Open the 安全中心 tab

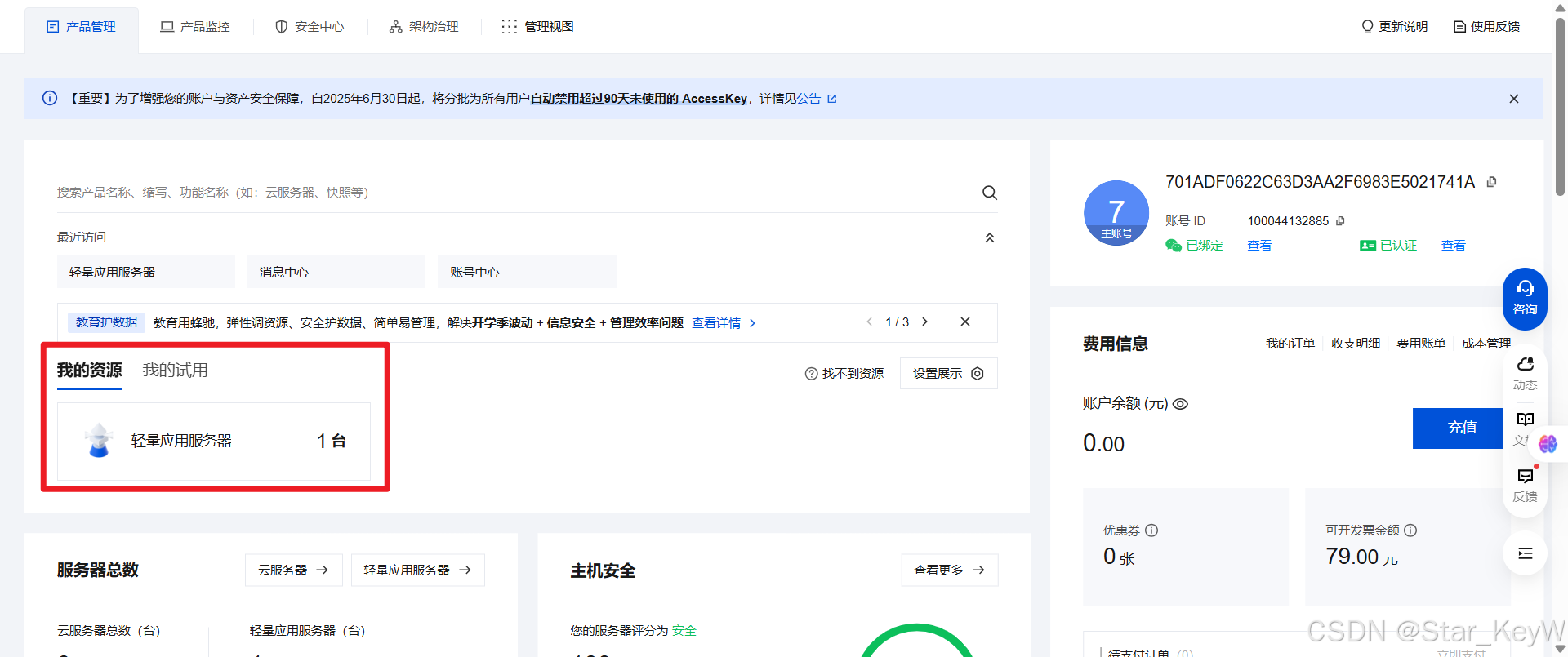[310, 27]
